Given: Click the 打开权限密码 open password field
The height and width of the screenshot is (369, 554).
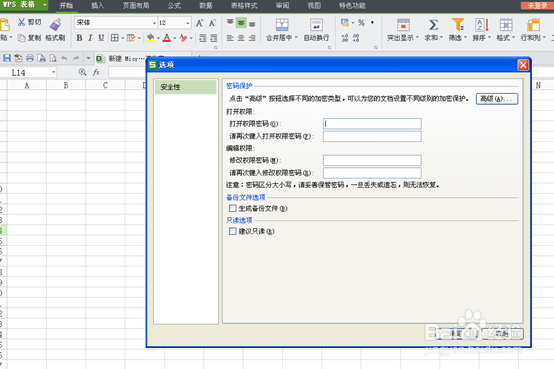Looking at the screenshot, I should (372, 123).
